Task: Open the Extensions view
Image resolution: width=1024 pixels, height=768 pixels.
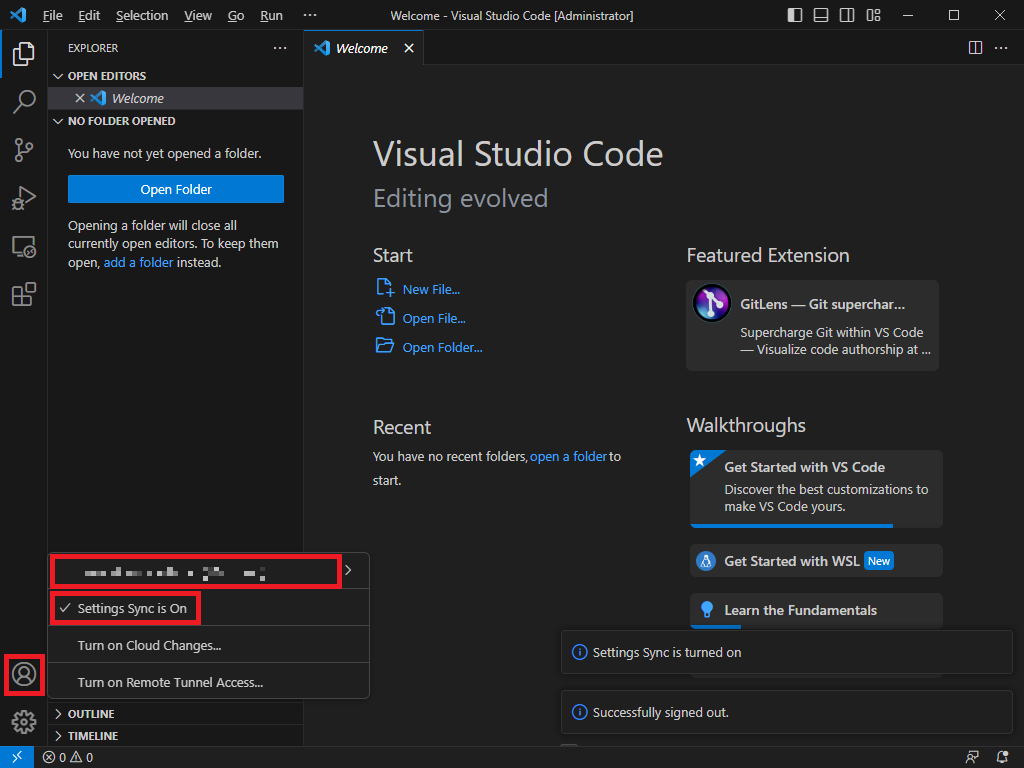Action: 24,295
